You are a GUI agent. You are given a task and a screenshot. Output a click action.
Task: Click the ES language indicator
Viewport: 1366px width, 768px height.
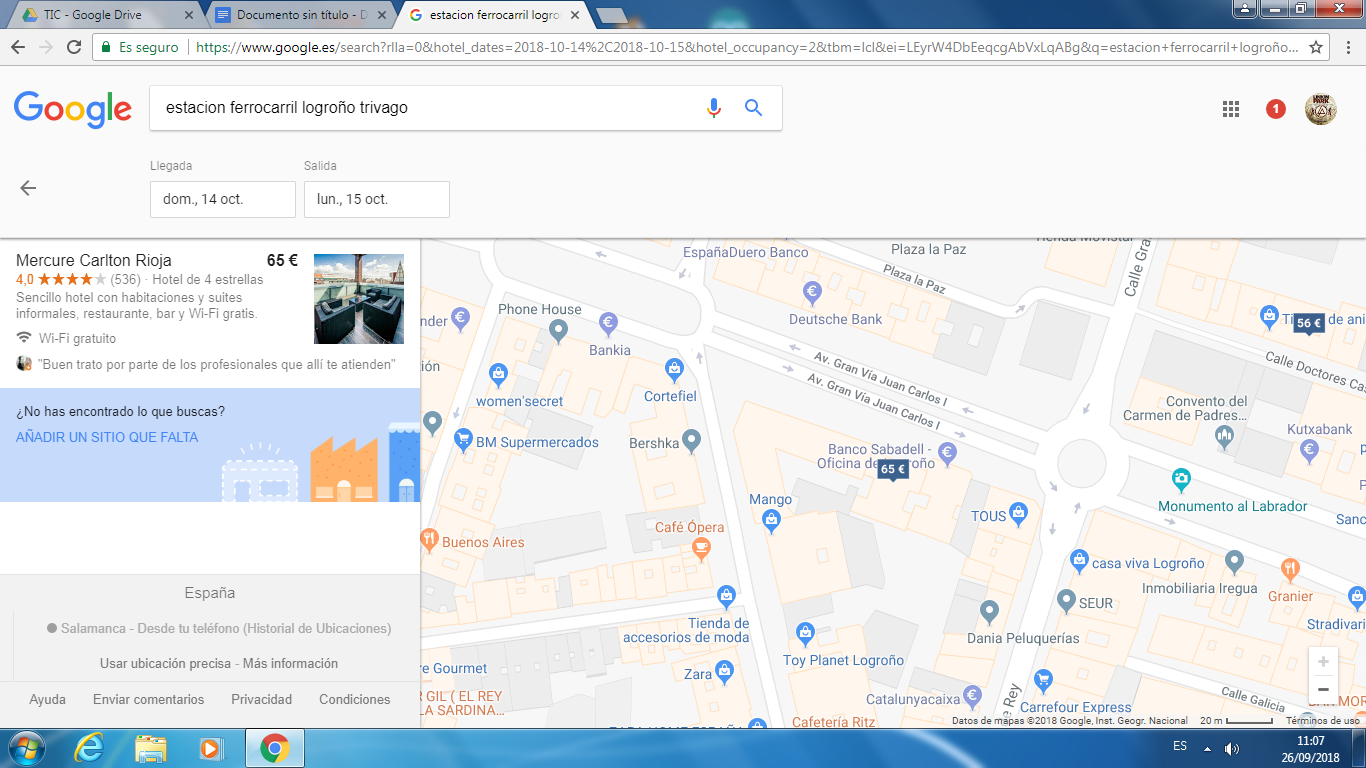click(1180, 747)
